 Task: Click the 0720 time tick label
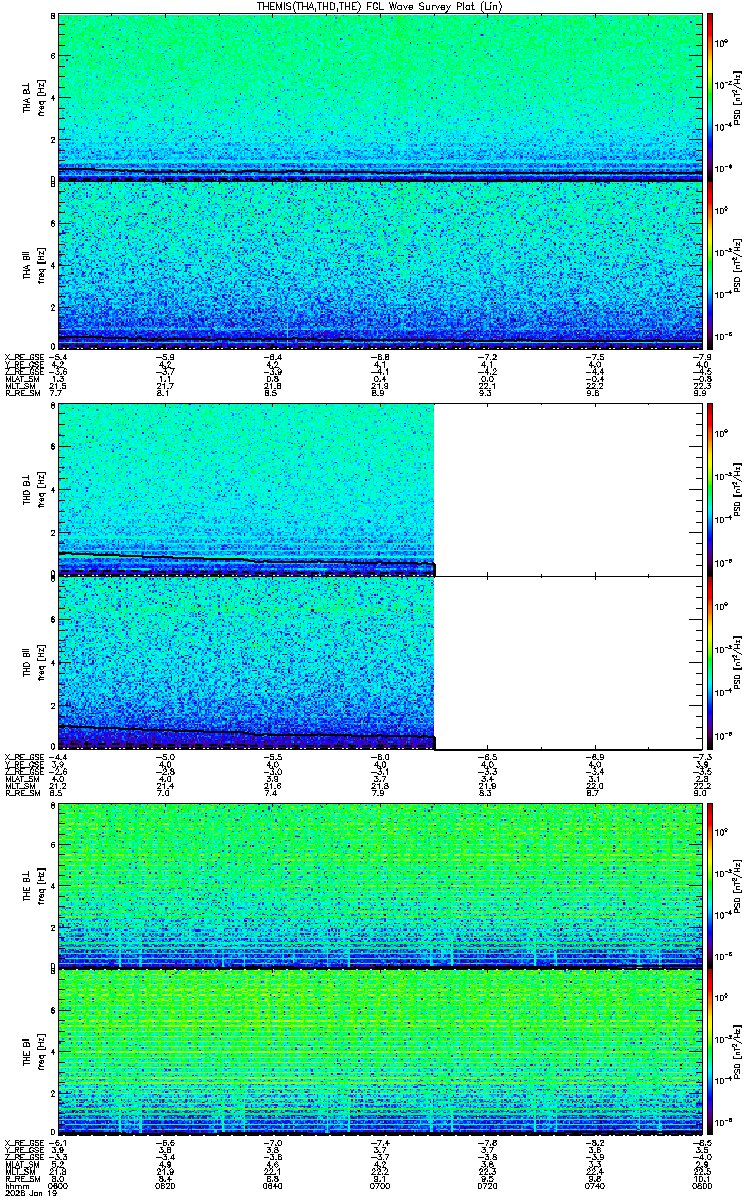tap(487, 1185)
